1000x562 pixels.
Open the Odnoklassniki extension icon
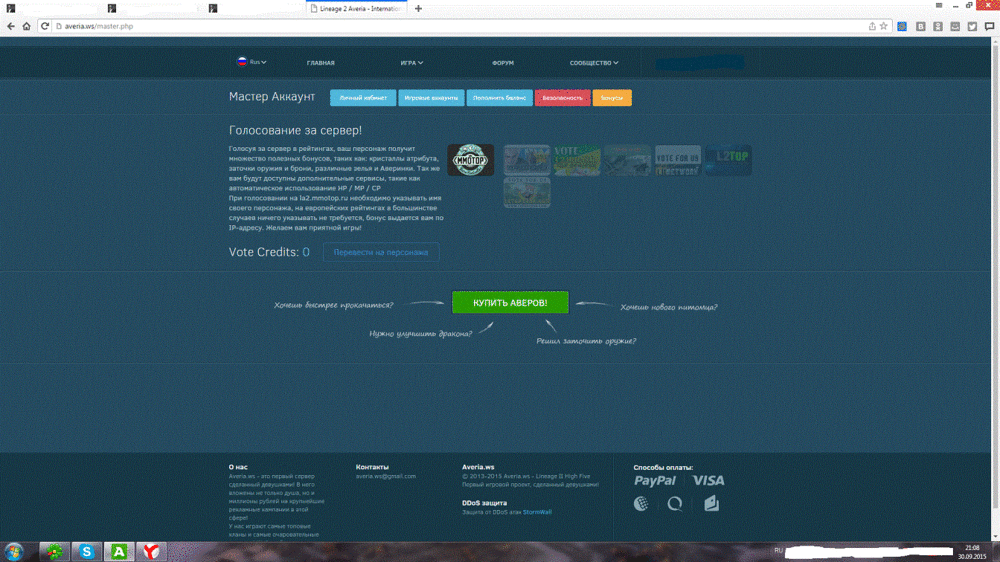click(x=938, y=26)
